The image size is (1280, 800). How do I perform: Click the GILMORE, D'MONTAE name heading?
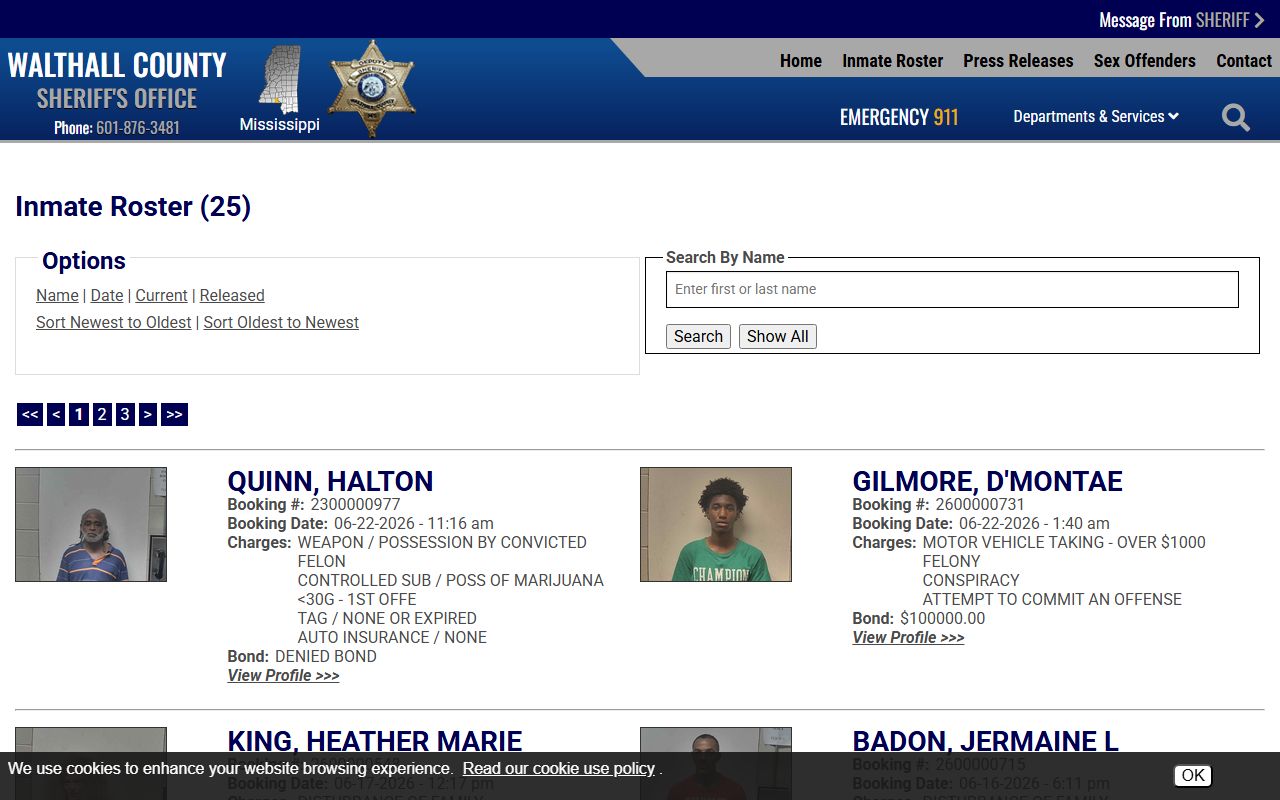987,481
